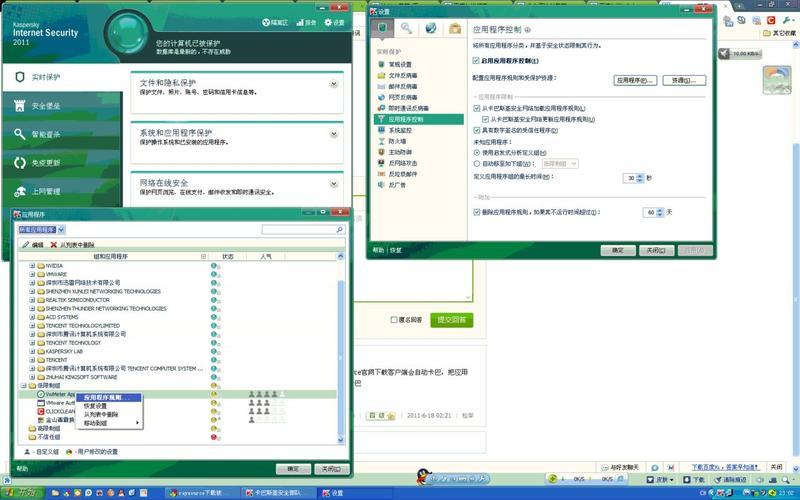
Task: Toggle 从卡巴斯基安全网络更新应用程序规则 checkbox
Action: [485, 119]
